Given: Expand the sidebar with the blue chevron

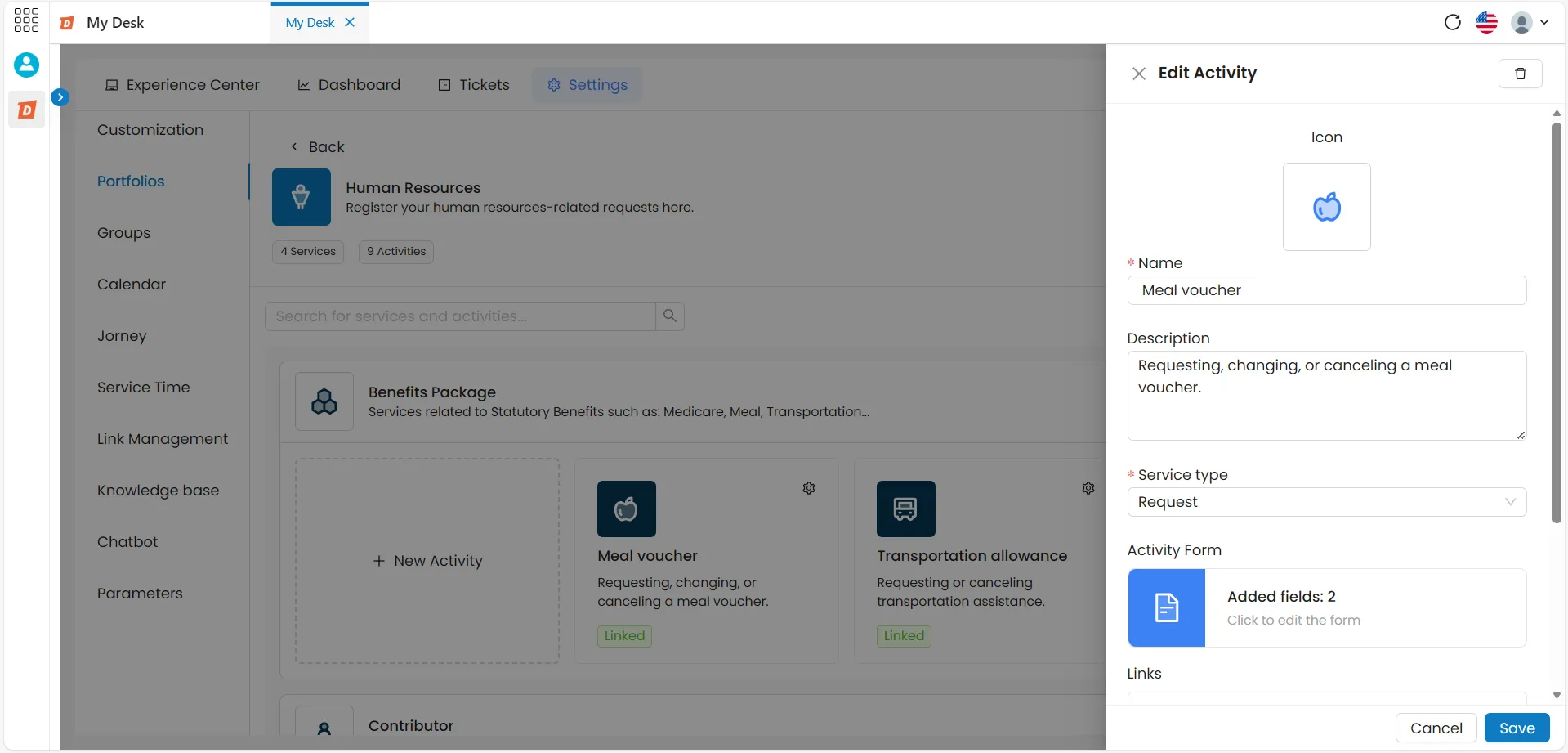Looking at the screenshot, I should click(60, 96).
